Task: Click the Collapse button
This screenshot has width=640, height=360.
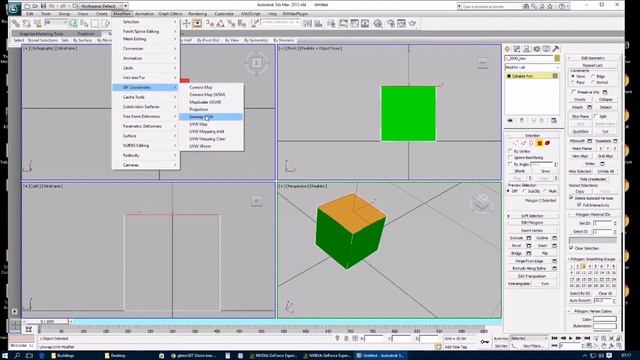Action: (x=605, y=100)
